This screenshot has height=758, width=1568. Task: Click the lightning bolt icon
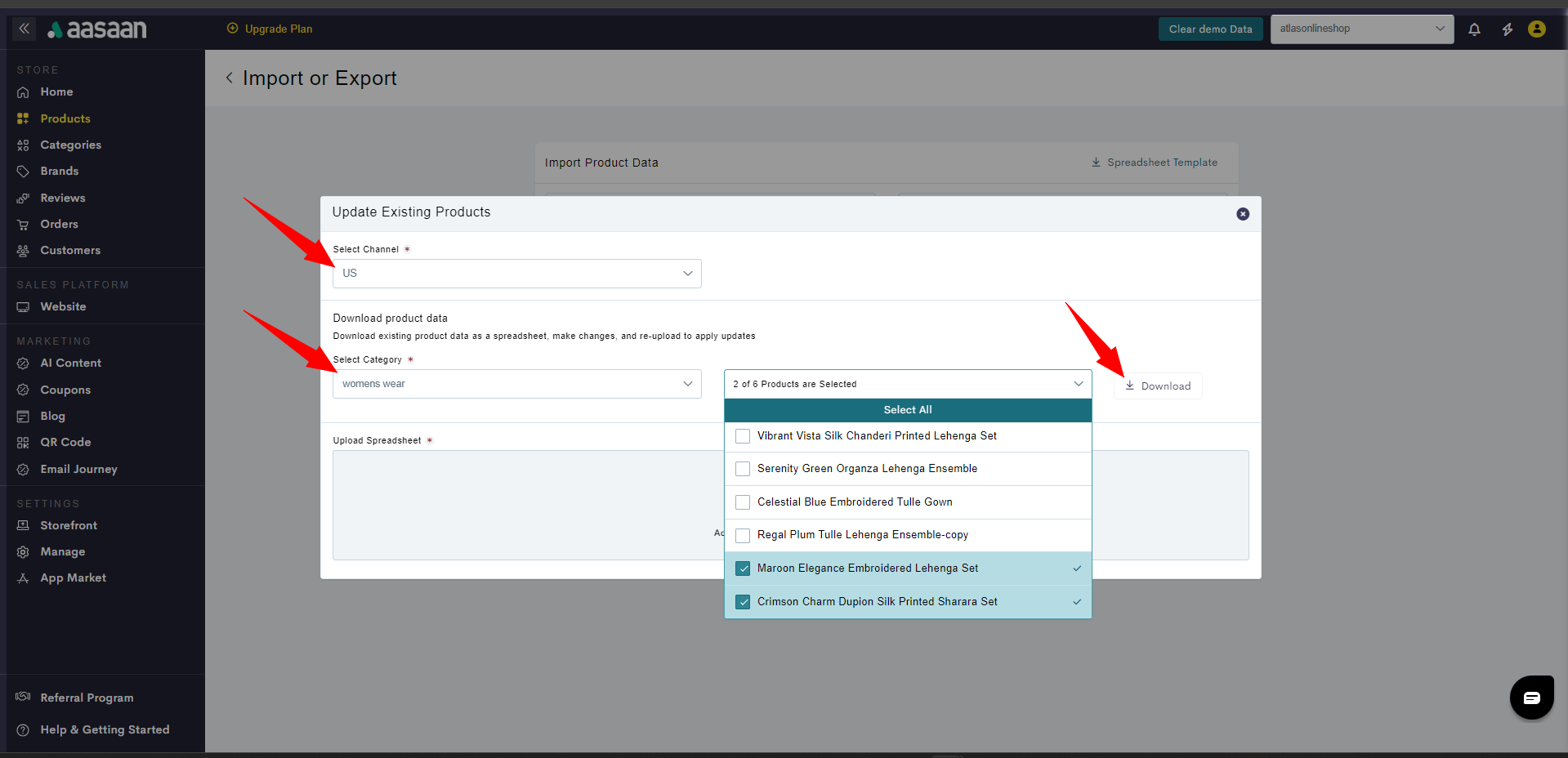(x=1507, y=29)
